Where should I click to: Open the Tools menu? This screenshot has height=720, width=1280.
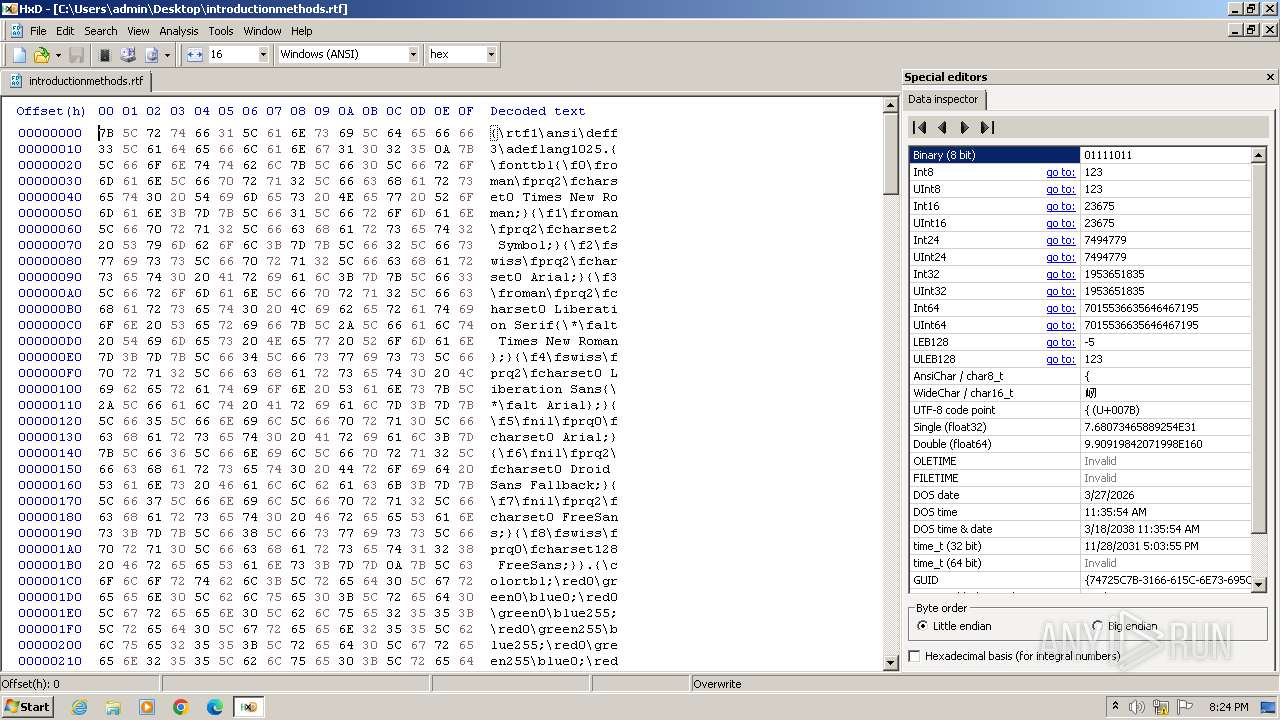[221, 31]
